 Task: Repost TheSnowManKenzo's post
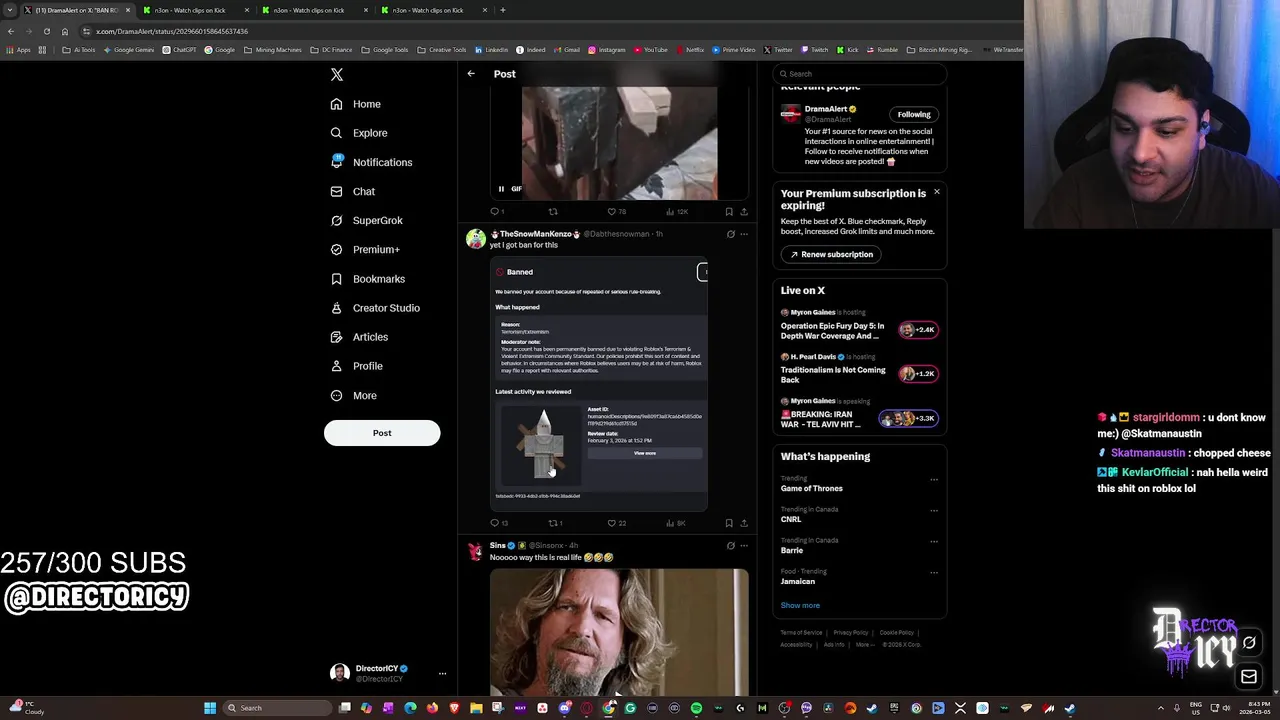553,523
